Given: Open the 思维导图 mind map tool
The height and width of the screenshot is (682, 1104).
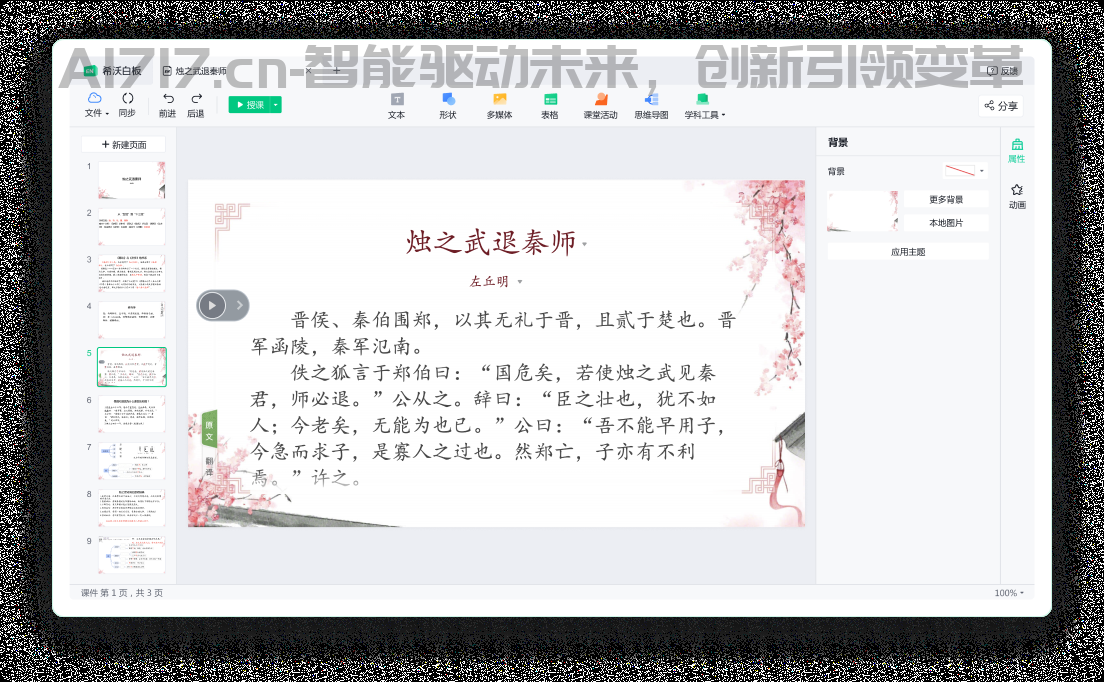Looking at the screenshot, I should (x=651, y=106).
